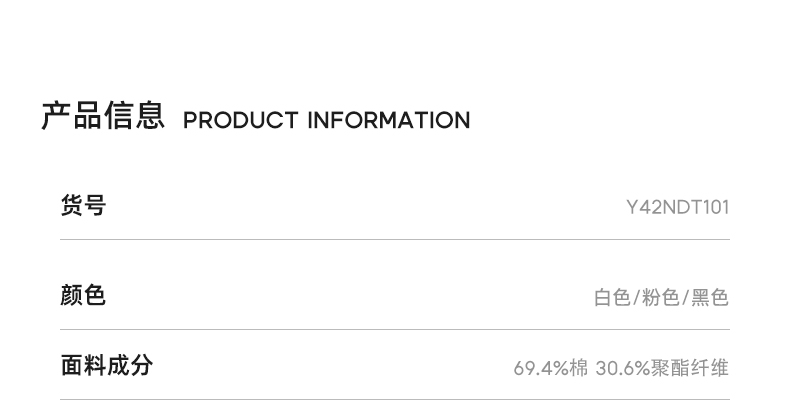The width and height of the screenshot is (790, 404).
Task: Click the 产品信息 heading
Action: pos(102,116)
